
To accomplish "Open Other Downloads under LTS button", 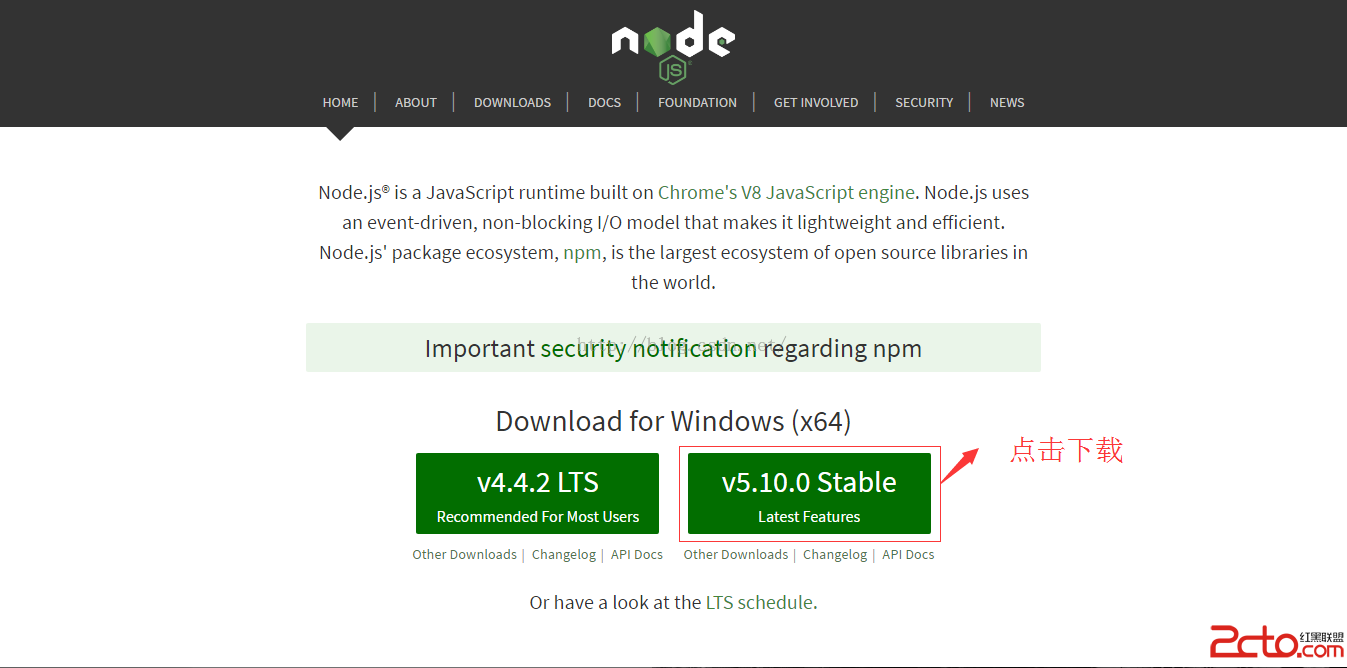I will click(464, 554).
